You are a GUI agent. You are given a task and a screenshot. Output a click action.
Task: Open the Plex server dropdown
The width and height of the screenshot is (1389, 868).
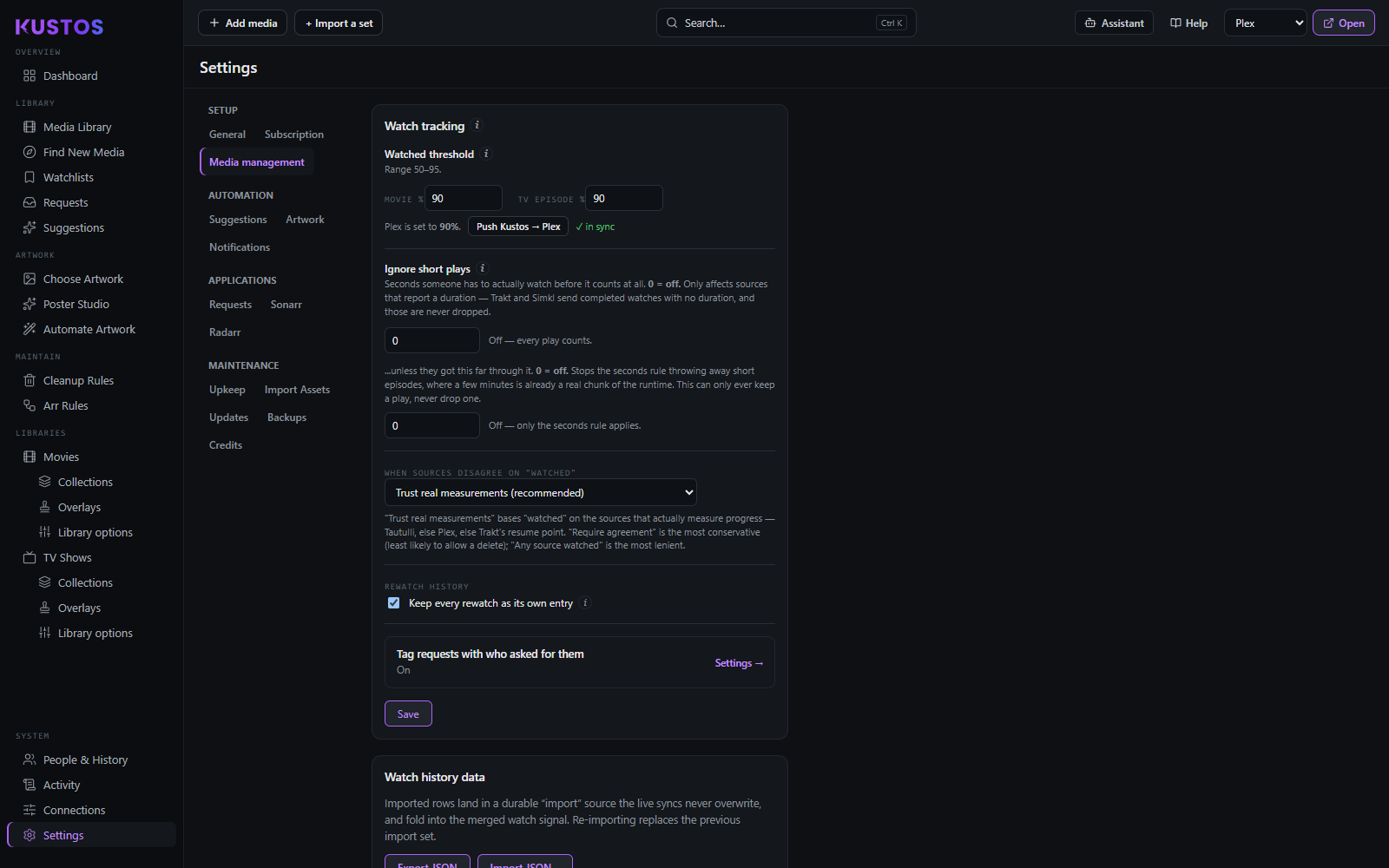pyautogui.click(x=1266, y=23)
